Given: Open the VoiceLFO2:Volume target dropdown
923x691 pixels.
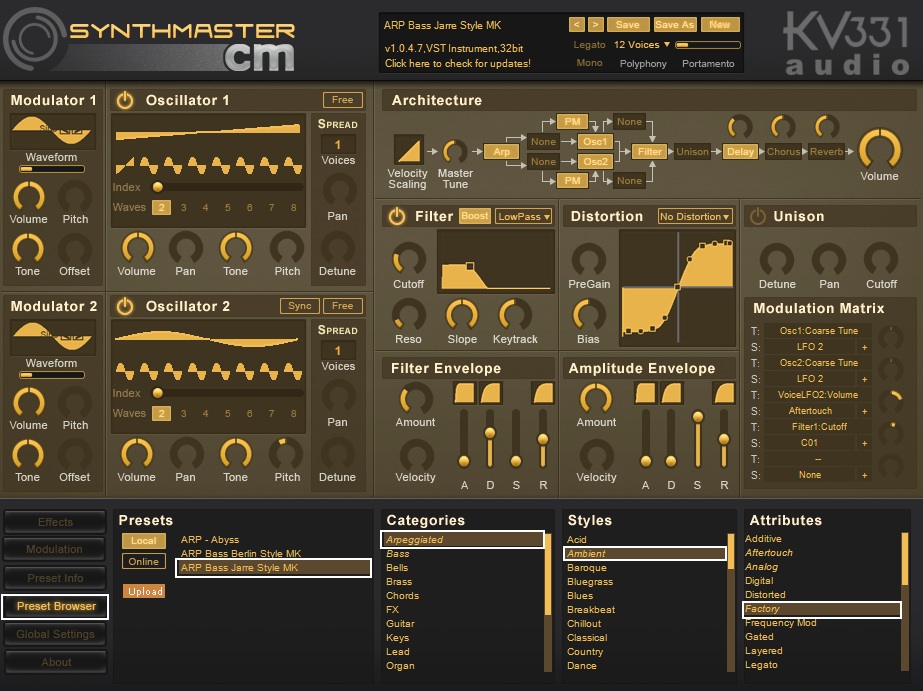Looking at the screenshot, I should pyautogui.click(x=819, y=395).
